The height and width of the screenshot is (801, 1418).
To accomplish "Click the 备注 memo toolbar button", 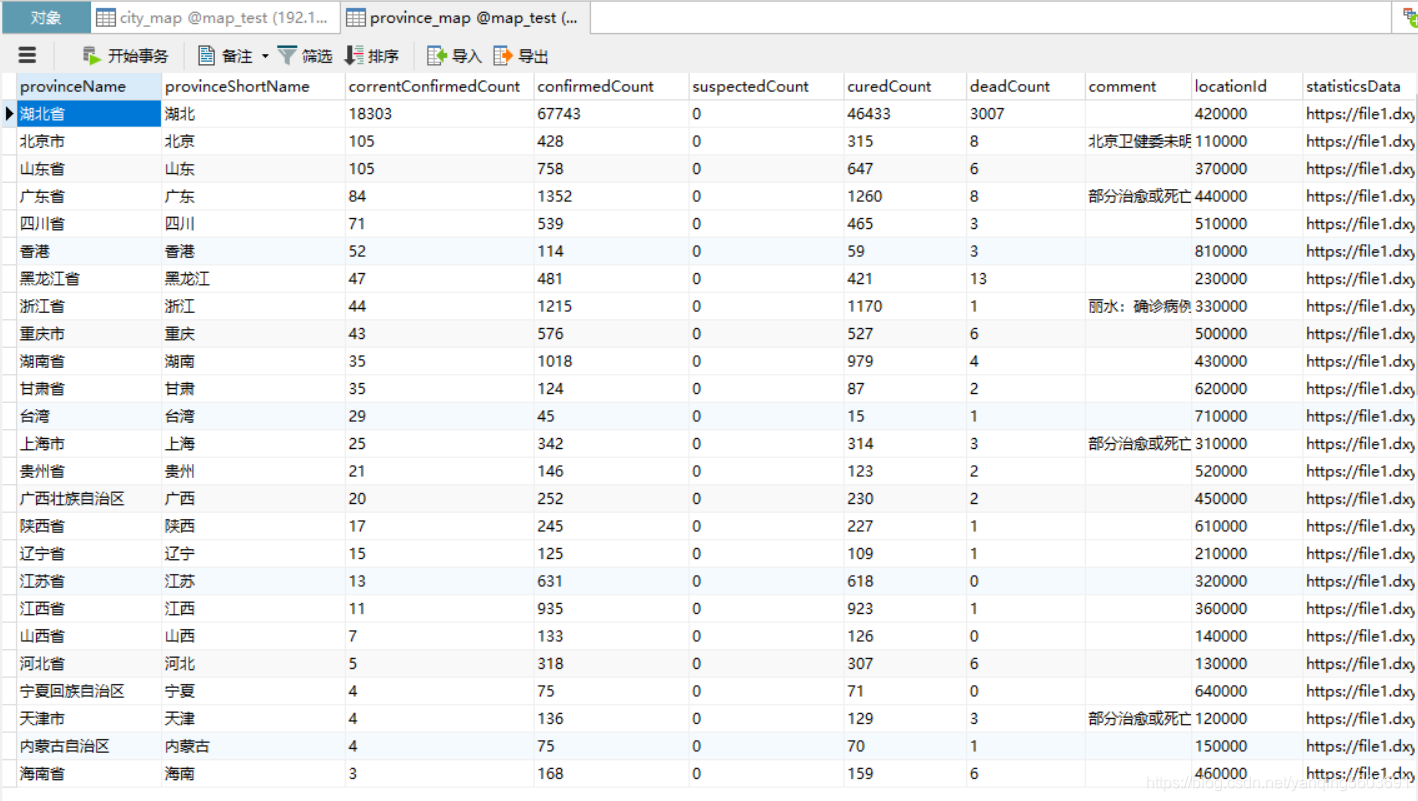I will coord(225,56).
